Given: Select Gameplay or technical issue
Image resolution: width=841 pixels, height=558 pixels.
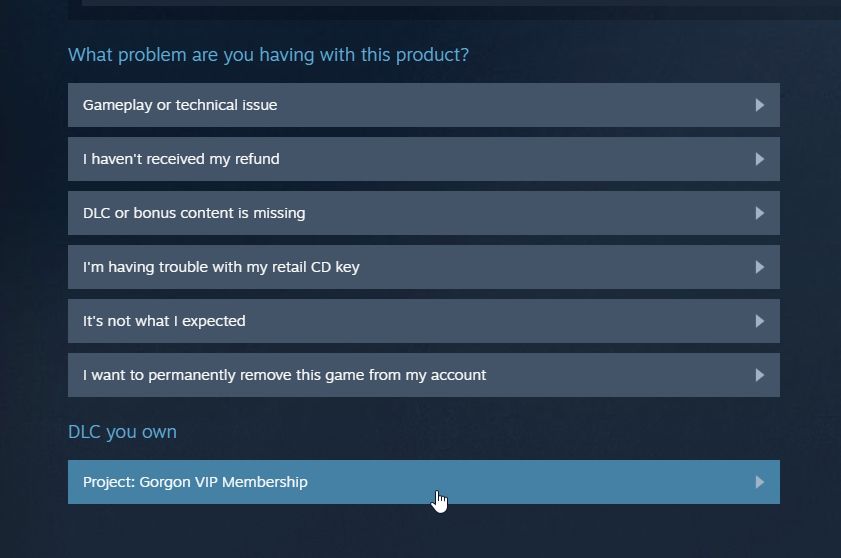Looking at the screenshot, I should point(180,105).
